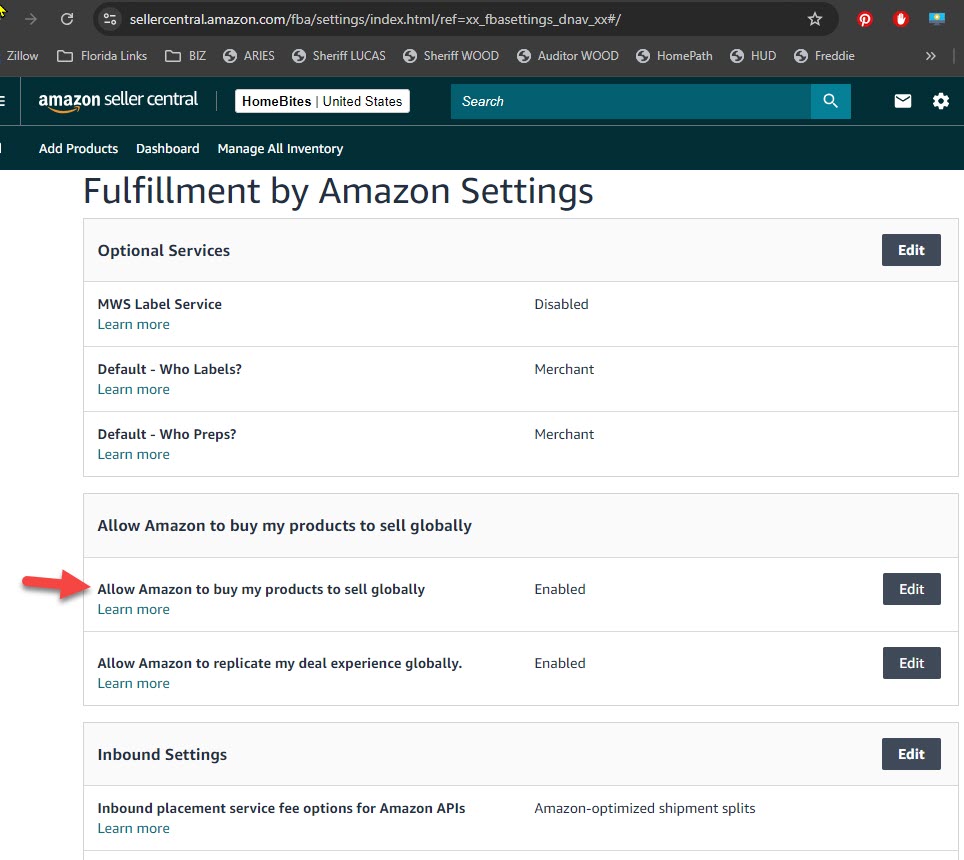The height and width of the screenshot is (860, 964).
Task: Click the 'MWS Label Service' label
Action: point(160,304)
